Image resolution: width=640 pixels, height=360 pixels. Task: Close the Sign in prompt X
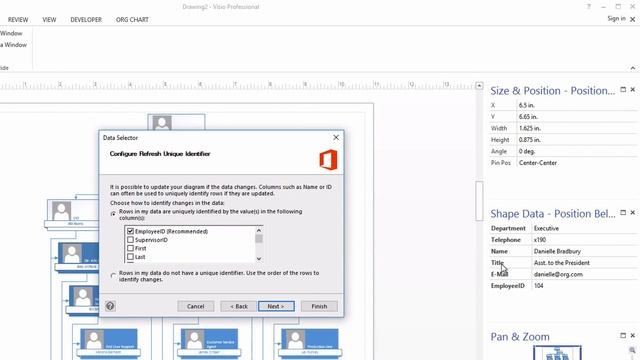click(633, 19)
